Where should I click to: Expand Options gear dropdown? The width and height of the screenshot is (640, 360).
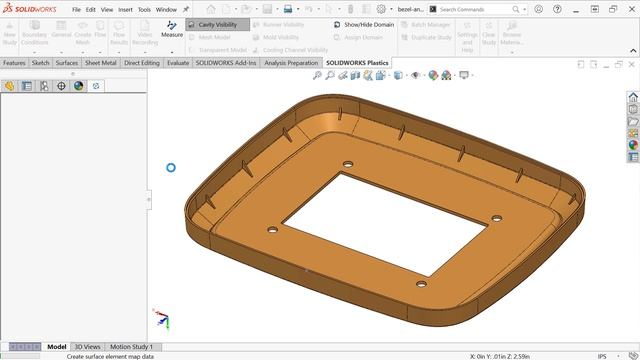pyautogui.click(x=391, y=9)
